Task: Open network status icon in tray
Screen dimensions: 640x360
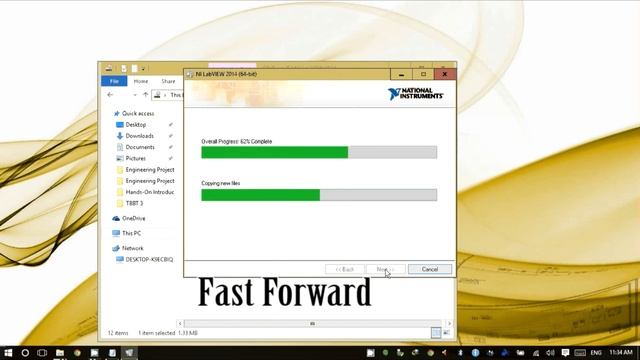Action: [x=536, y=353]
